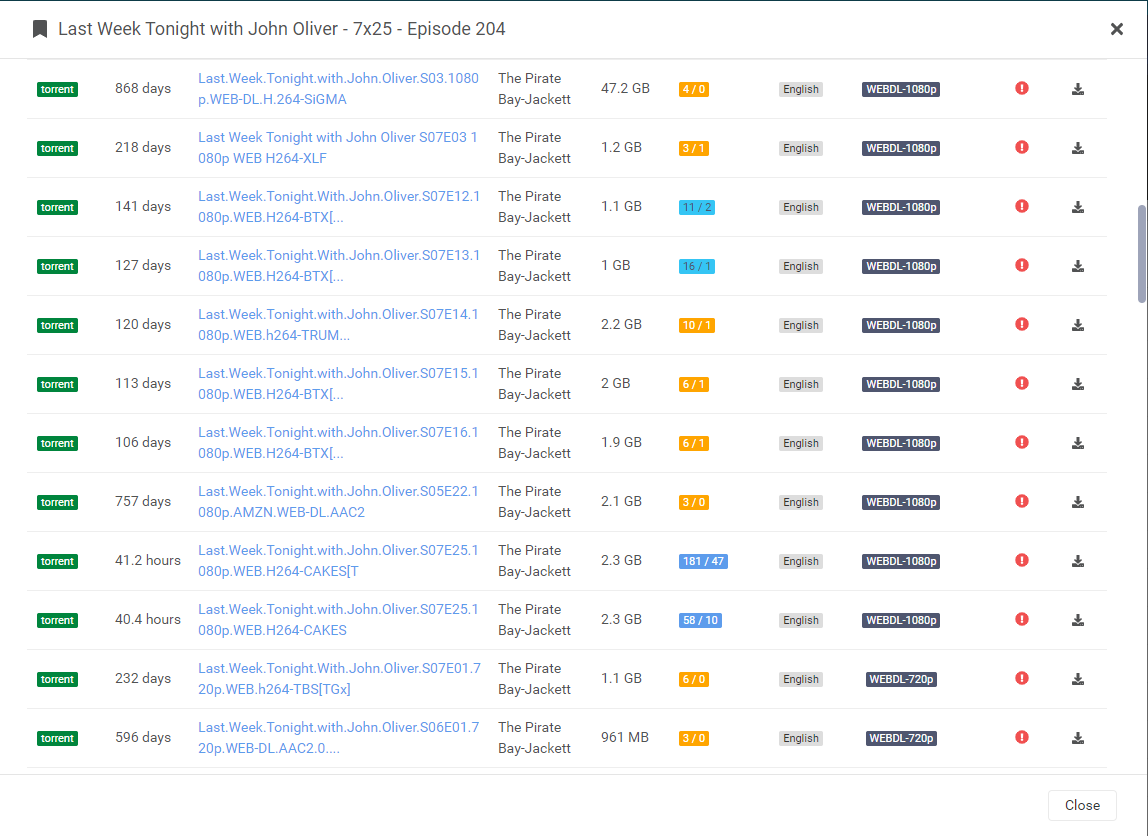Download the S07E25 CAKES torrent with 181 seeders

pyautogui.click(x=1077, y=560)
